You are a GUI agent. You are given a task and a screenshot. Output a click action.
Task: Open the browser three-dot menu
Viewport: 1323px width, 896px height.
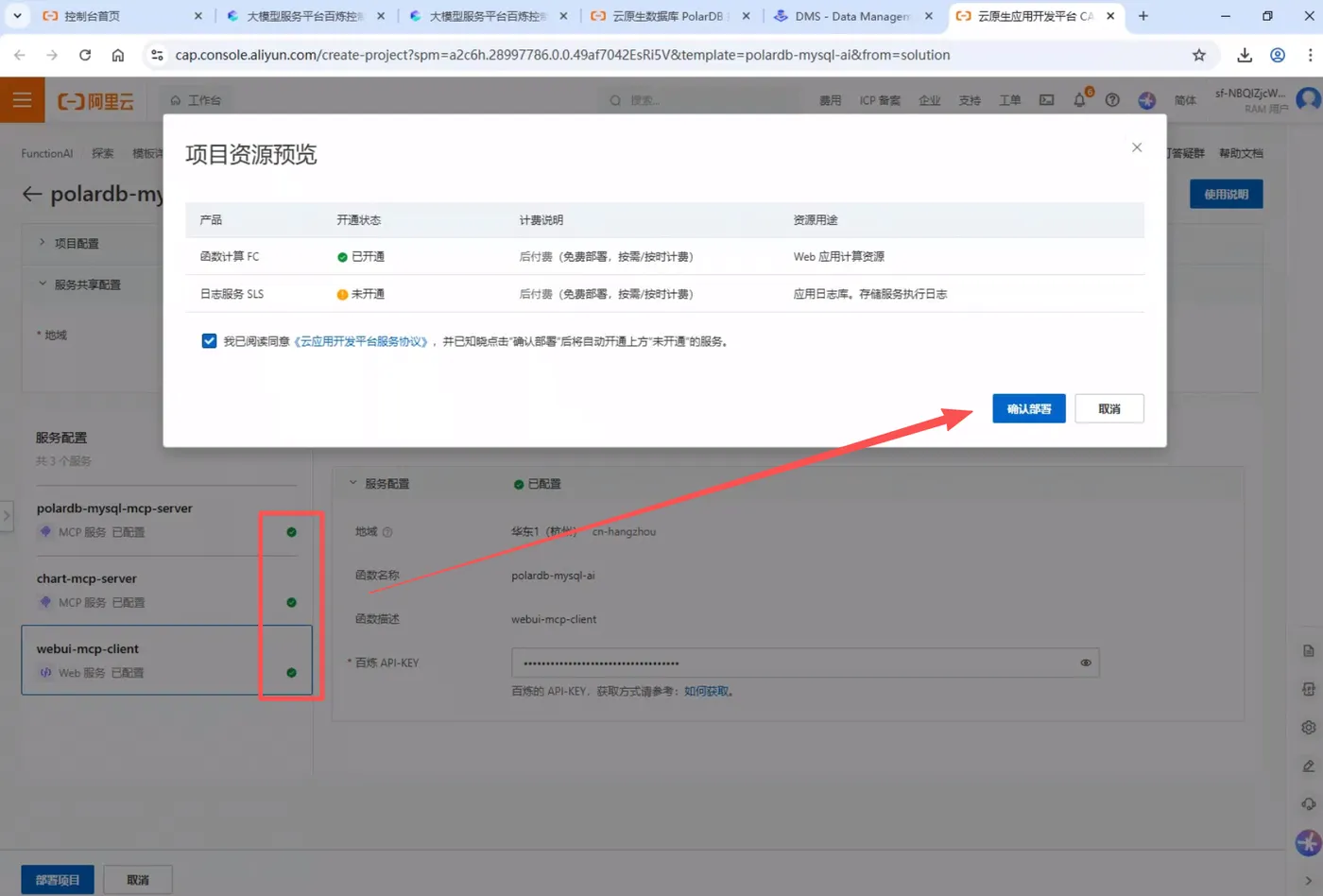point(1310,55)
